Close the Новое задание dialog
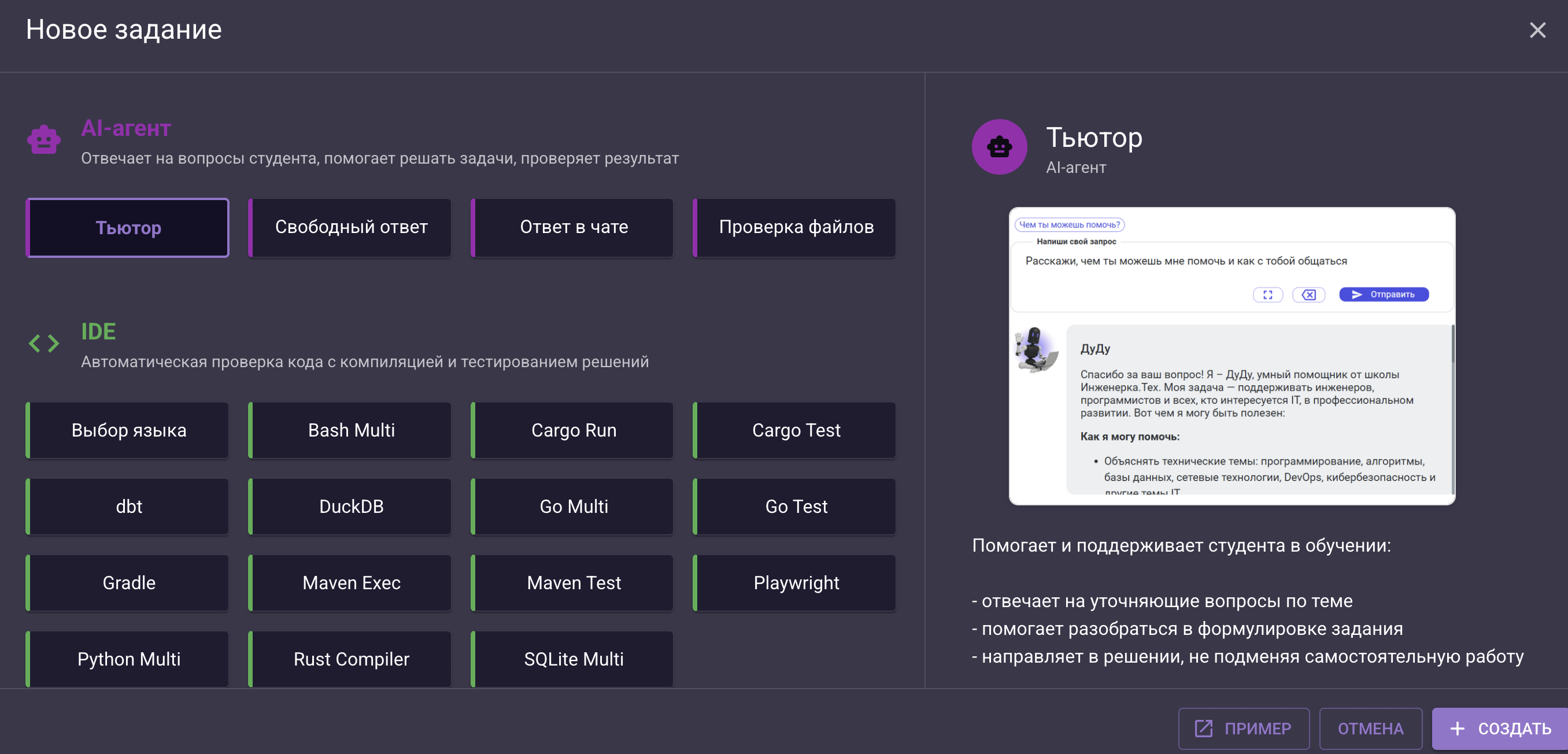This screenshot has width=1568, height=754. tap(1537, 30)
